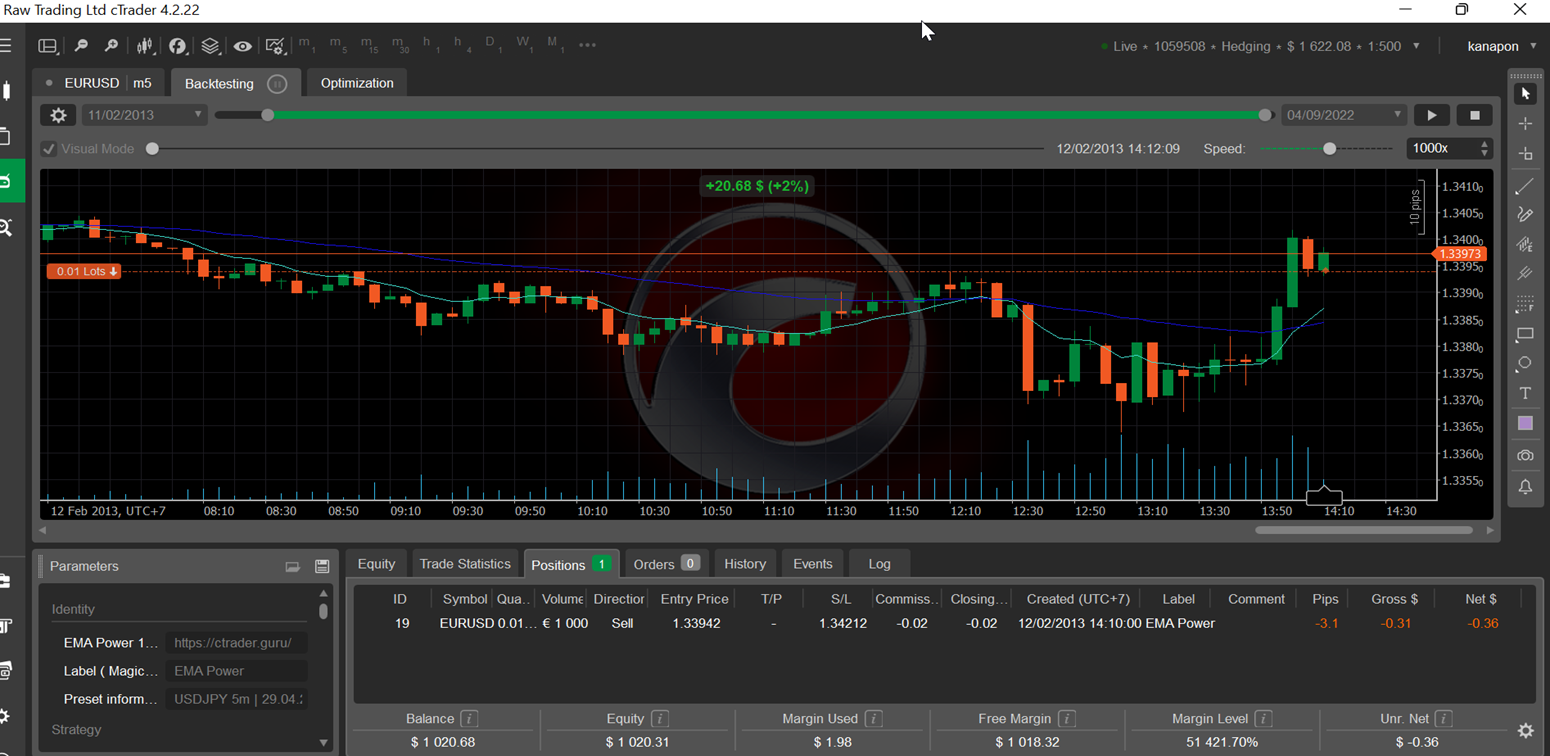Switch to the History tab

pos(745,564)
